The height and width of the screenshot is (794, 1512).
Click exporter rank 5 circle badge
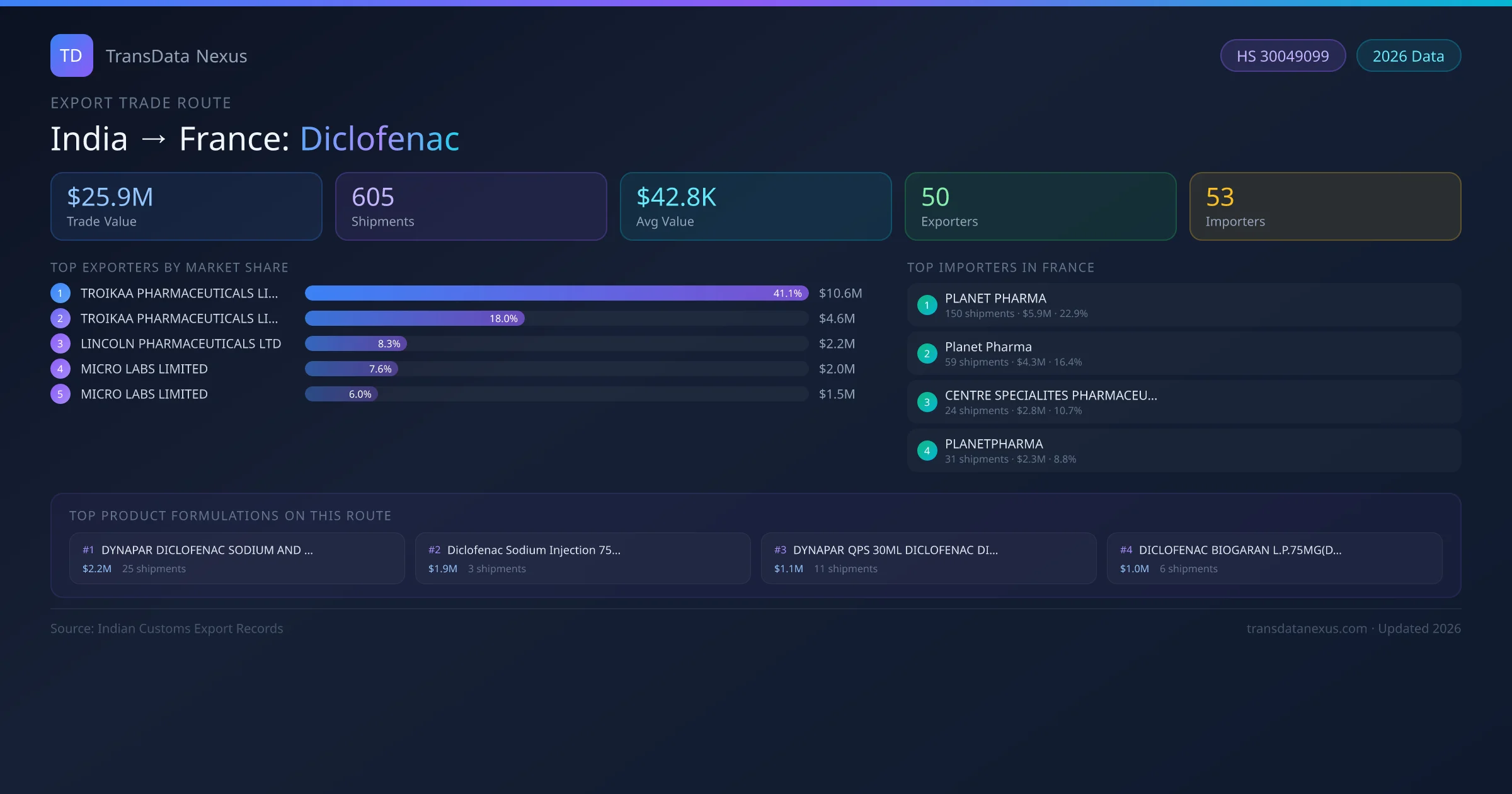point(60,394)
